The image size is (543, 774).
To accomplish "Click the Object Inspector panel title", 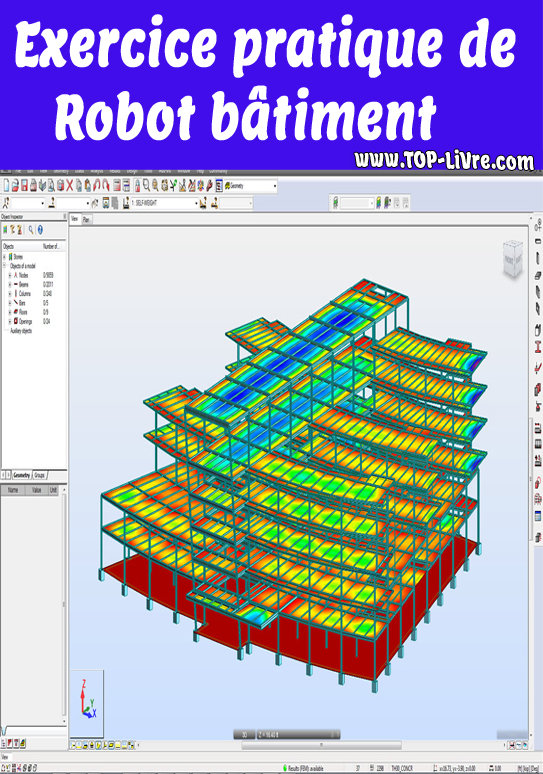I will coord(11,216).
